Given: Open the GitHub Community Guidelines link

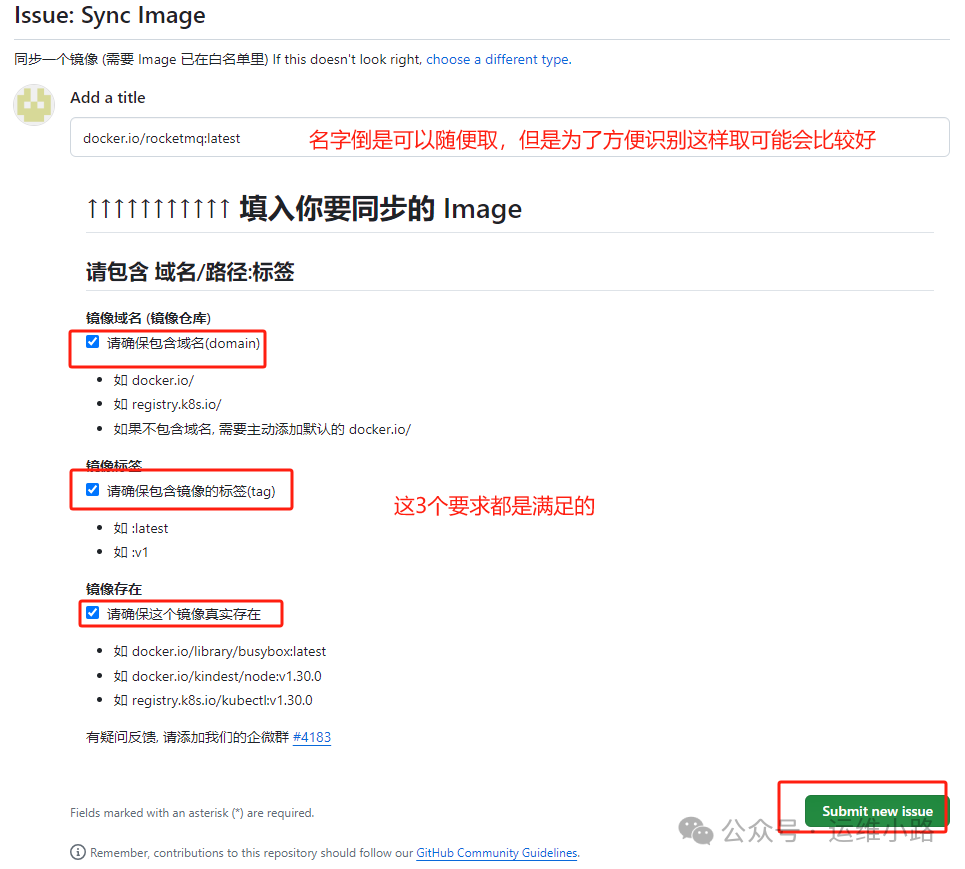Looking at the screenshot, I should pos(496,853).
